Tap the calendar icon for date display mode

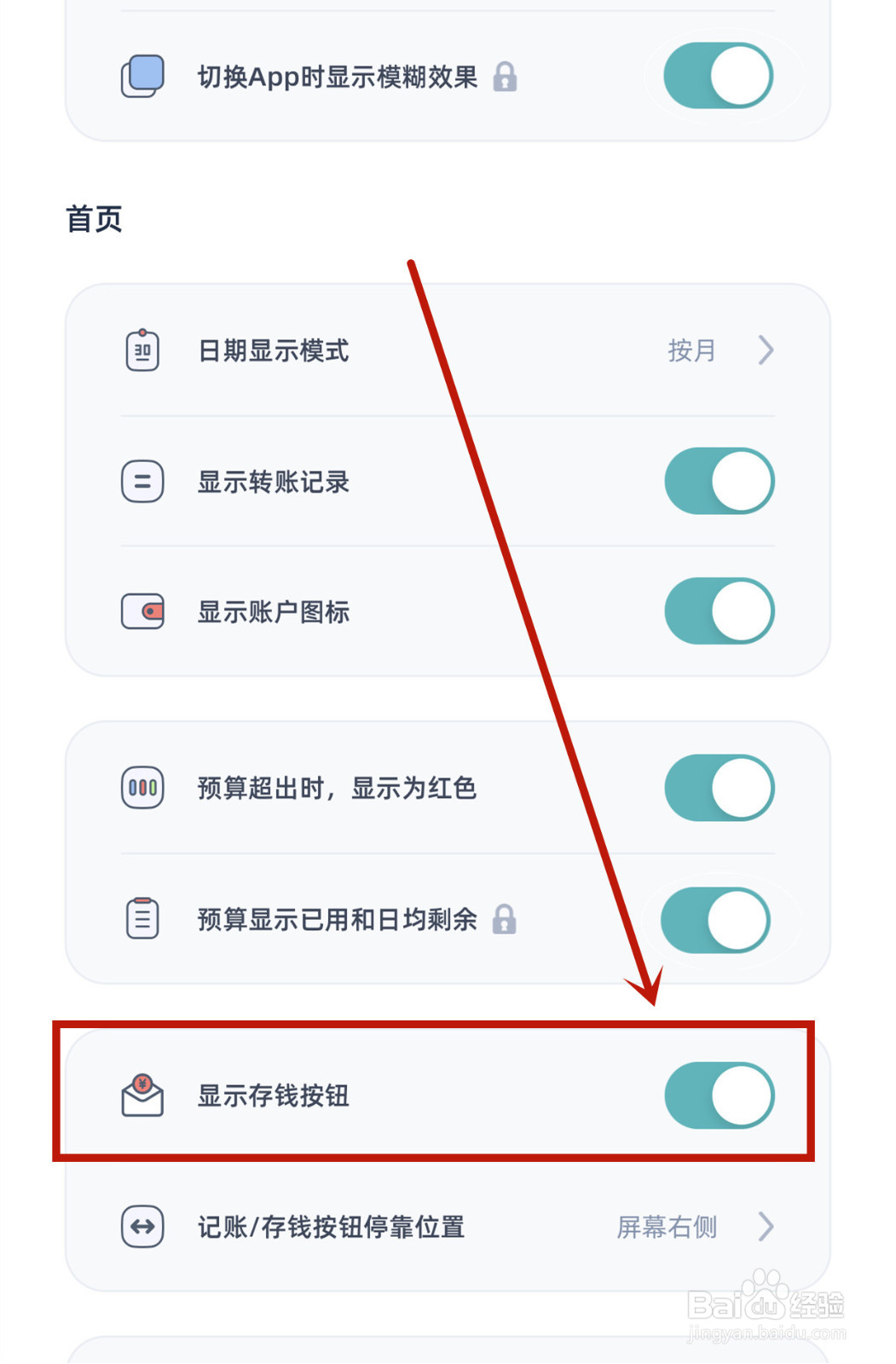142,350
